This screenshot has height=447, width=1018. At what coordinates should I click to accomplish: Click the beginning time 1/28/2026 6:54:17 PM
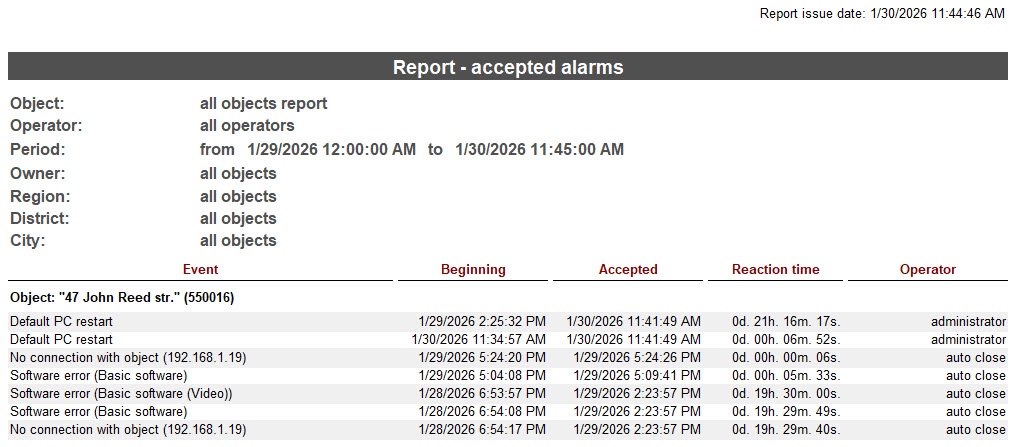coord(482,430)
